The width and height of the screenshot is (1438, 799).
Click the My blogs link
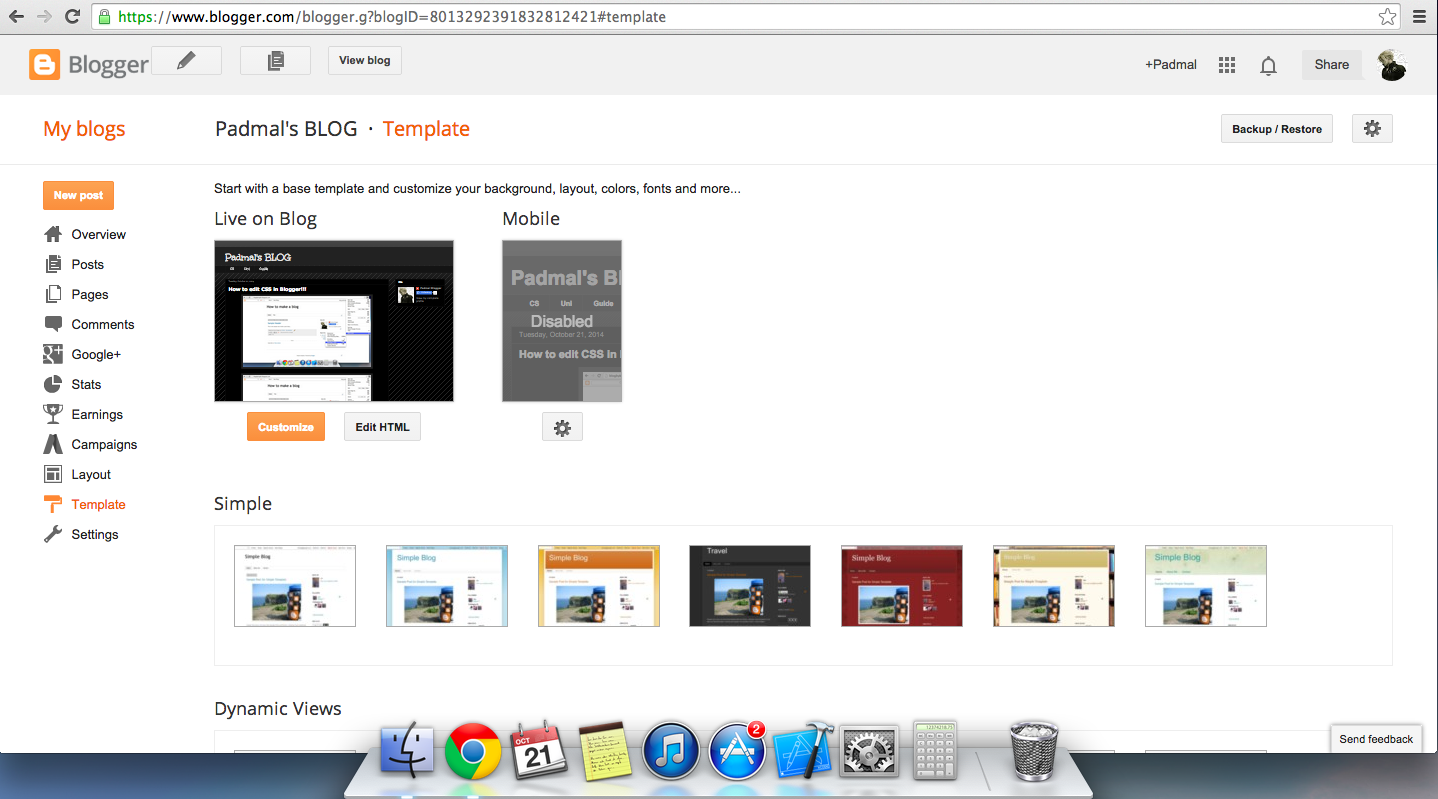[x=84, y=129]
